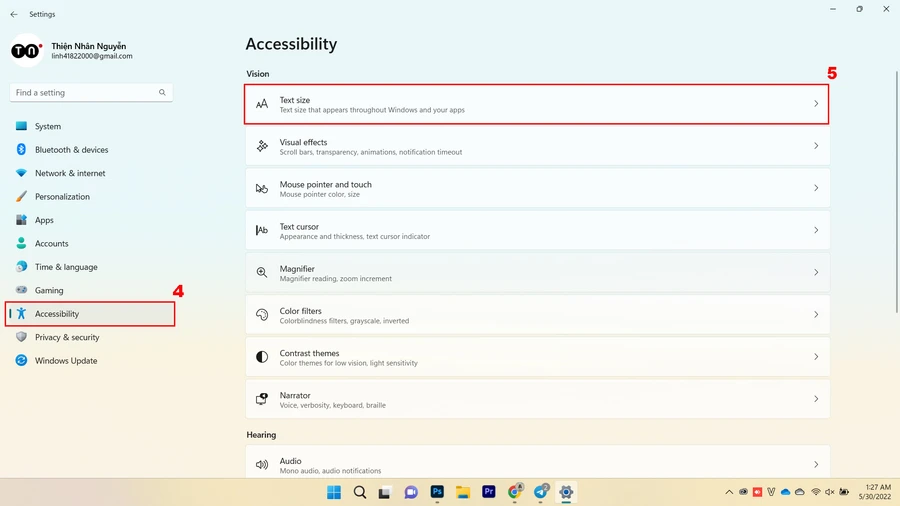
Task: Click the Privacy & security shield icon
Action: pos(21,337)
